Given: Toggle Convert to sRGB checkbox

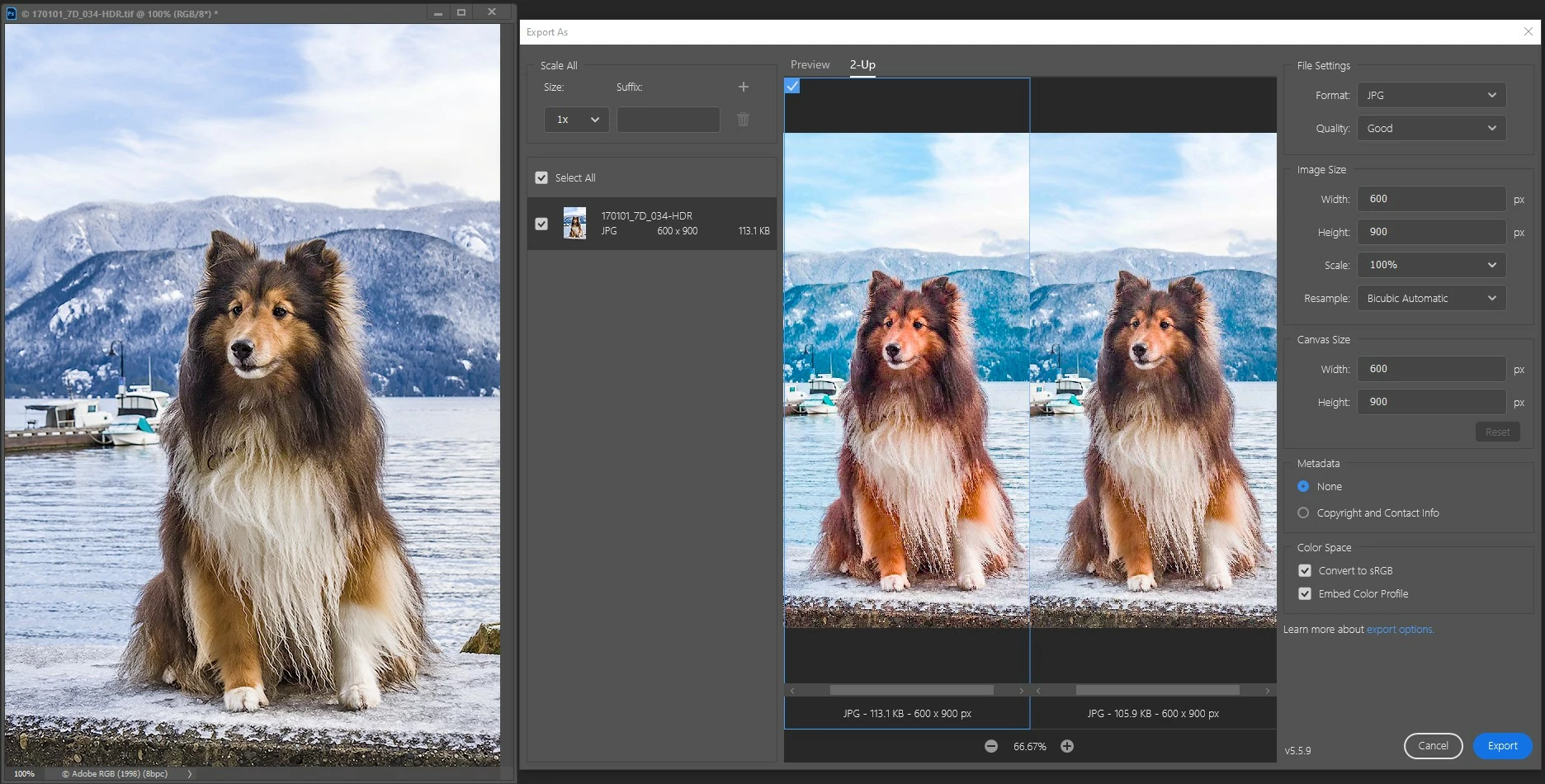Looking at the screenshot, I should coord(1305,571).
